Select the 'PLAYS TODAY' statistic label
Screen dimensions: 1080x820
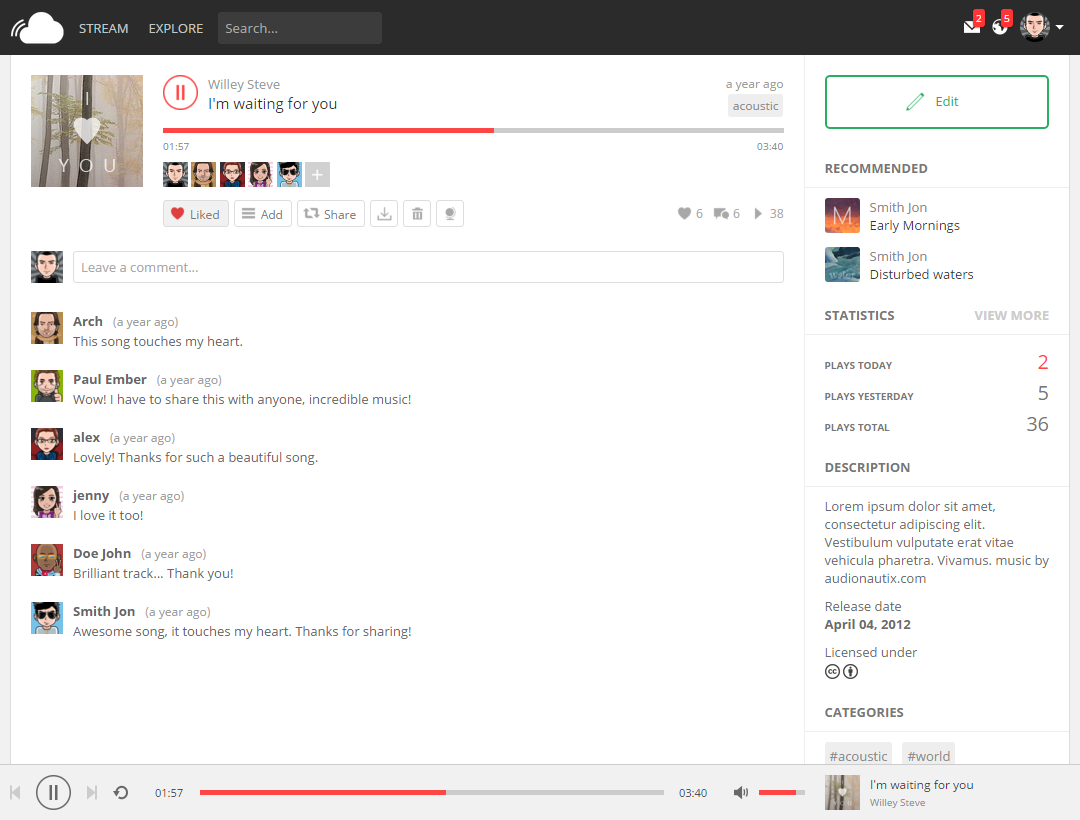(x=858, y=366)
